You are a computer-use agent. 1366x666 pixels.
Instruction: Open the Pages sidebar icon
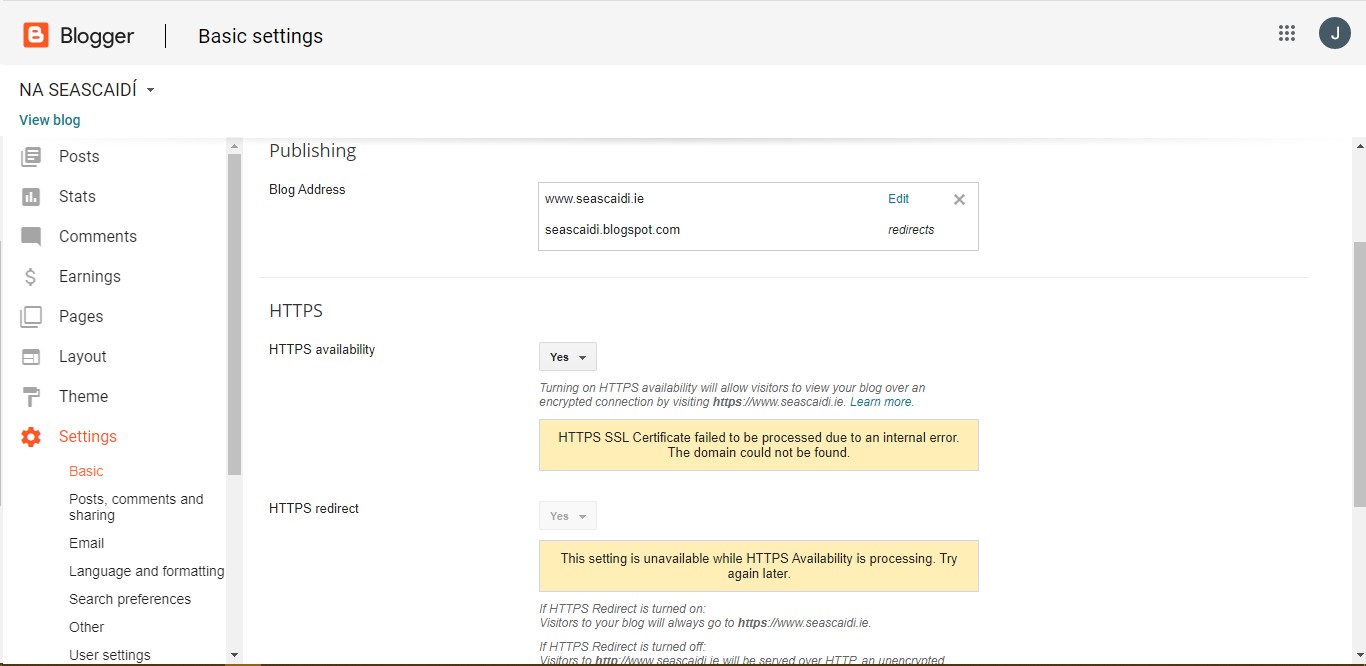(x=33, y=316)
